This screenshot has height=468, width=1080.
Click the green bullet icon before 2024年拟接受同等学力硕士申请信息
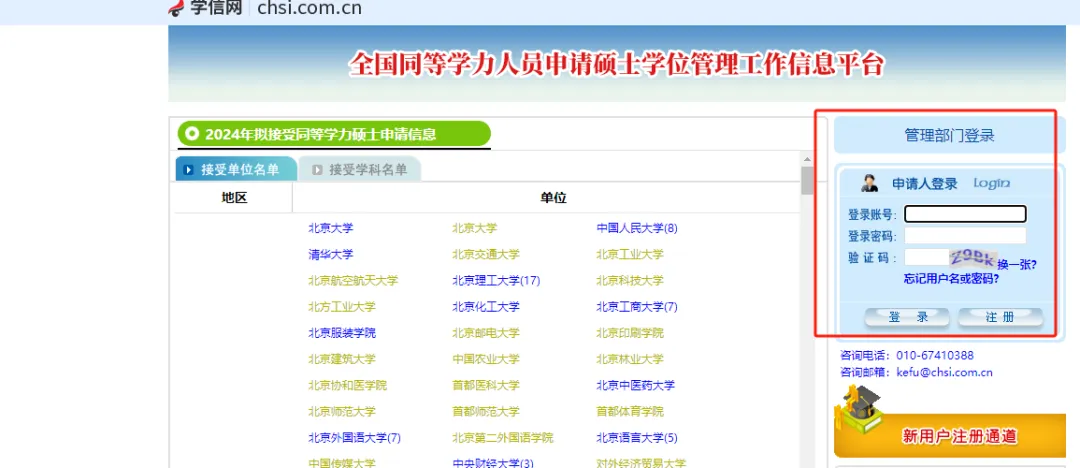[191, 134]
